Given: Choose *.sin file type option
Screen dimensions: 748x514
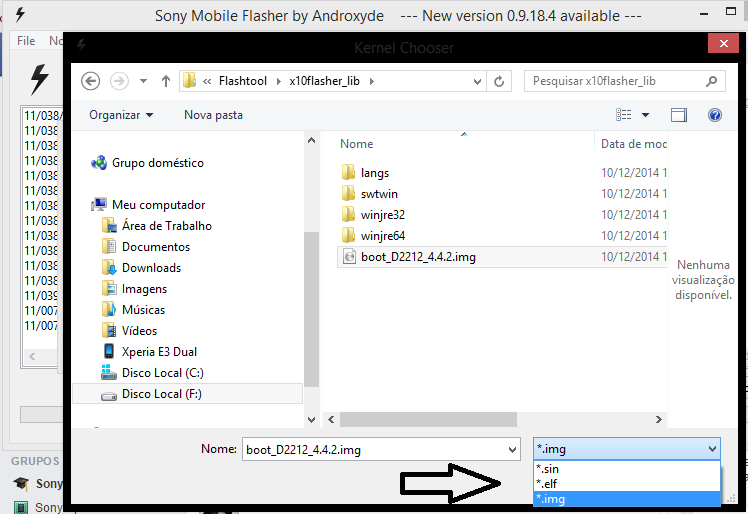Looking at the screenshot, I should pos(626,469).
